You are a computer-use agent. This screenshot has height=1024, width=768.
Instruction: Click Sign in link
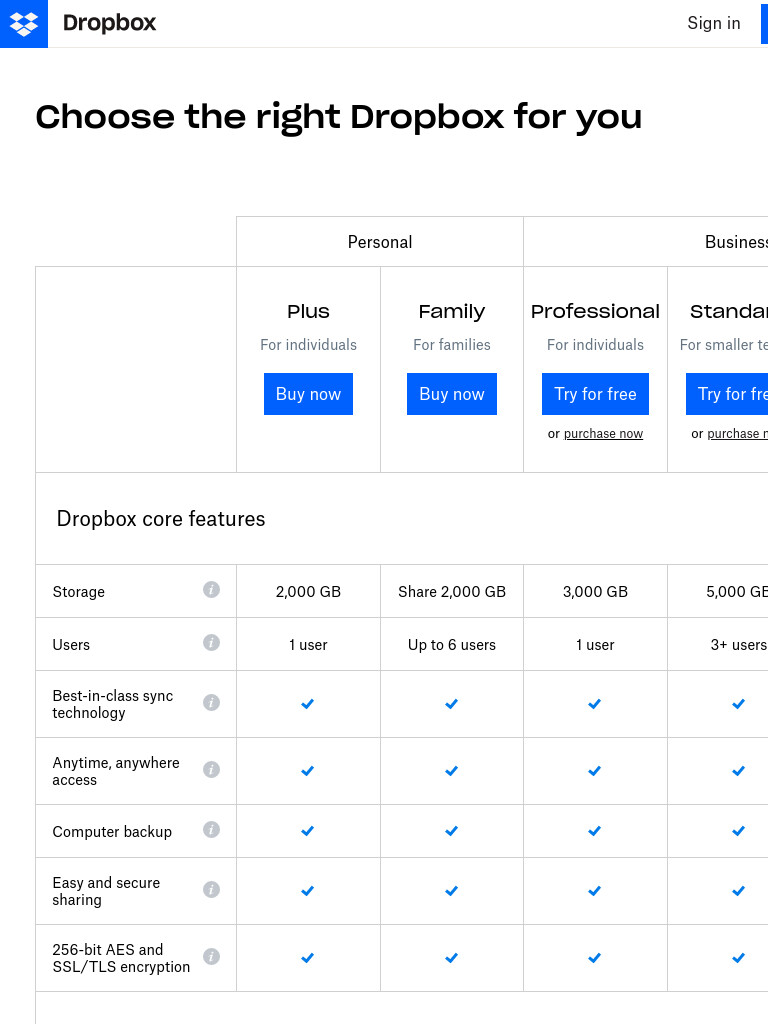714,24
